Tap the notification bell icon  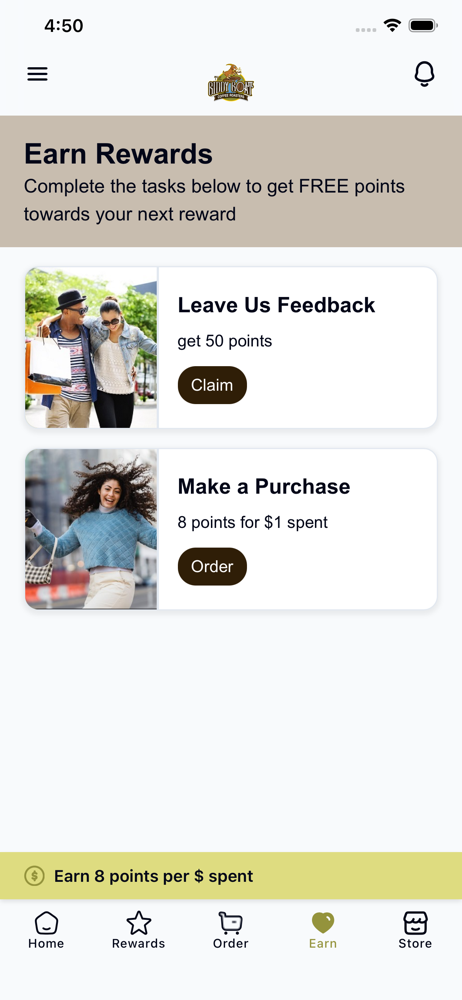(424, 75)
